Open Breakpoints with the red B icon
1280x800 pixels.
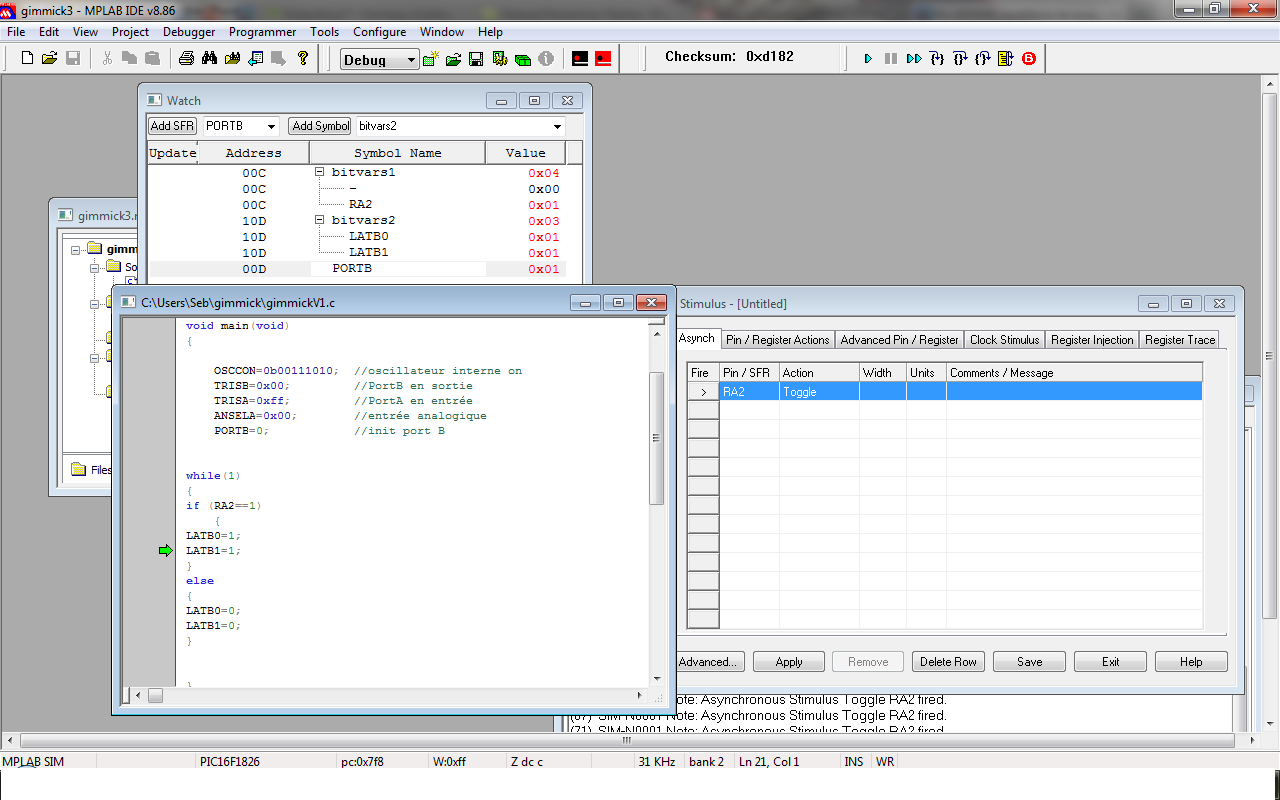pos(1029,59)
